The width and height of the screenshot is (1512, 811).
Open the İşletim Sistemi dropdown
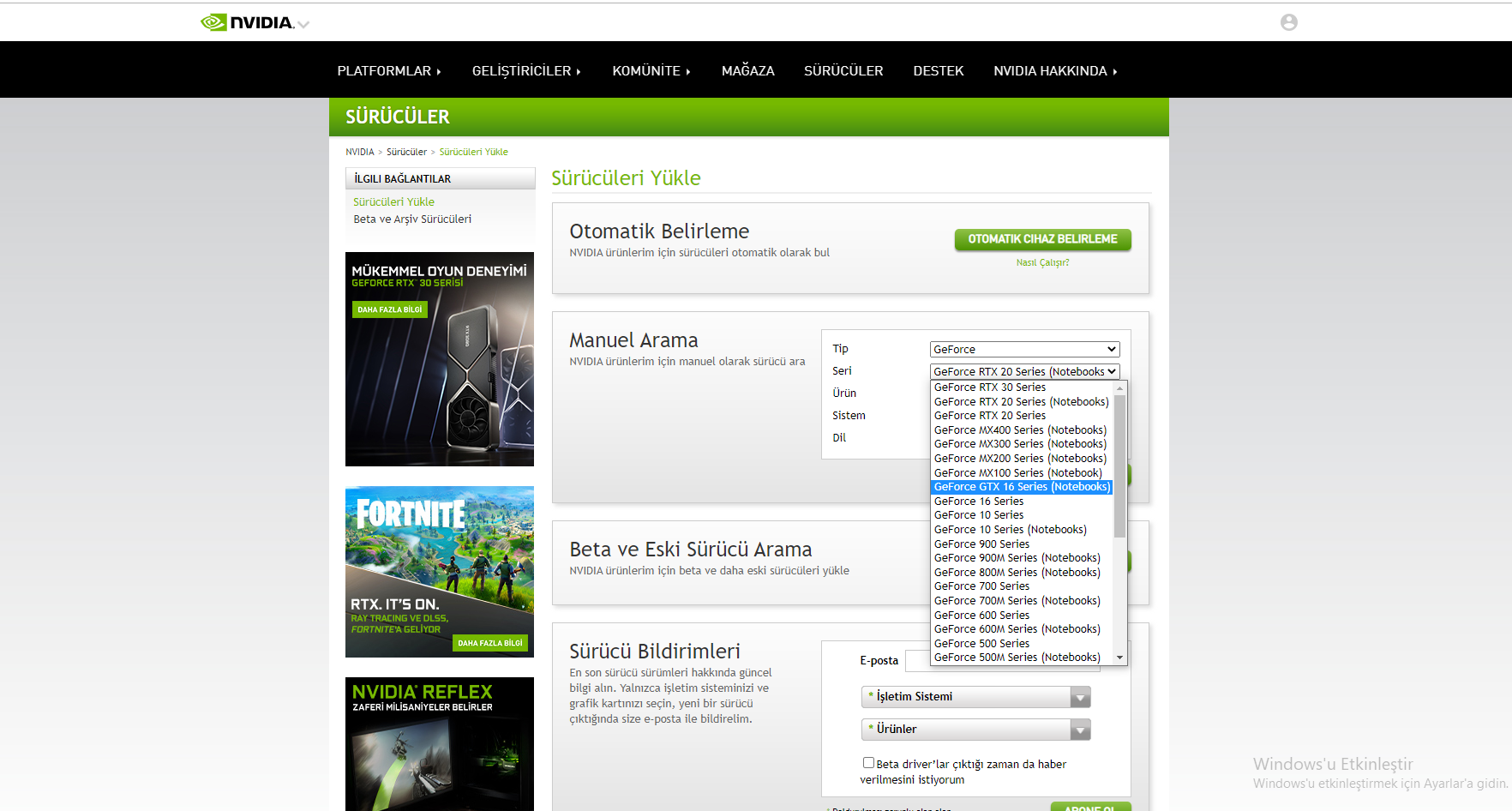(x=975, y=697)
